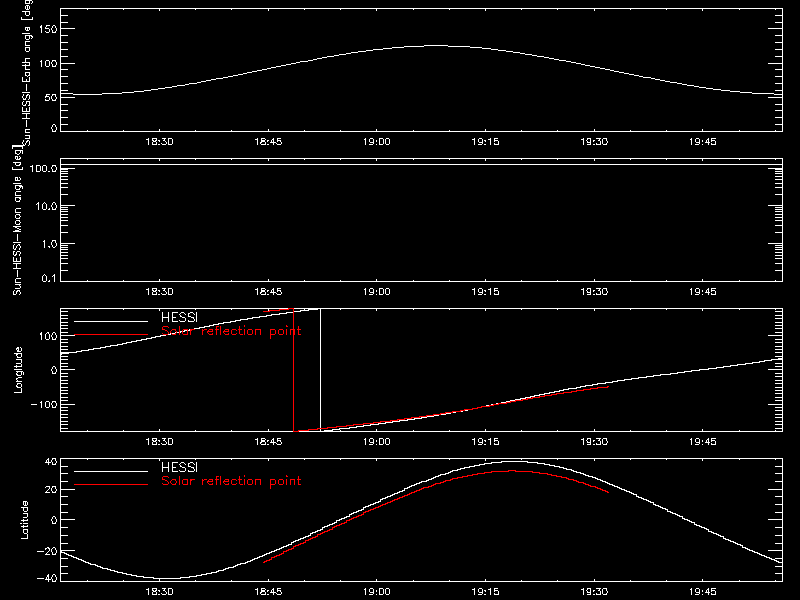Click the 40 tick on Latitude axis
This screenshot has width=800, height=600.
coord(51,462)
